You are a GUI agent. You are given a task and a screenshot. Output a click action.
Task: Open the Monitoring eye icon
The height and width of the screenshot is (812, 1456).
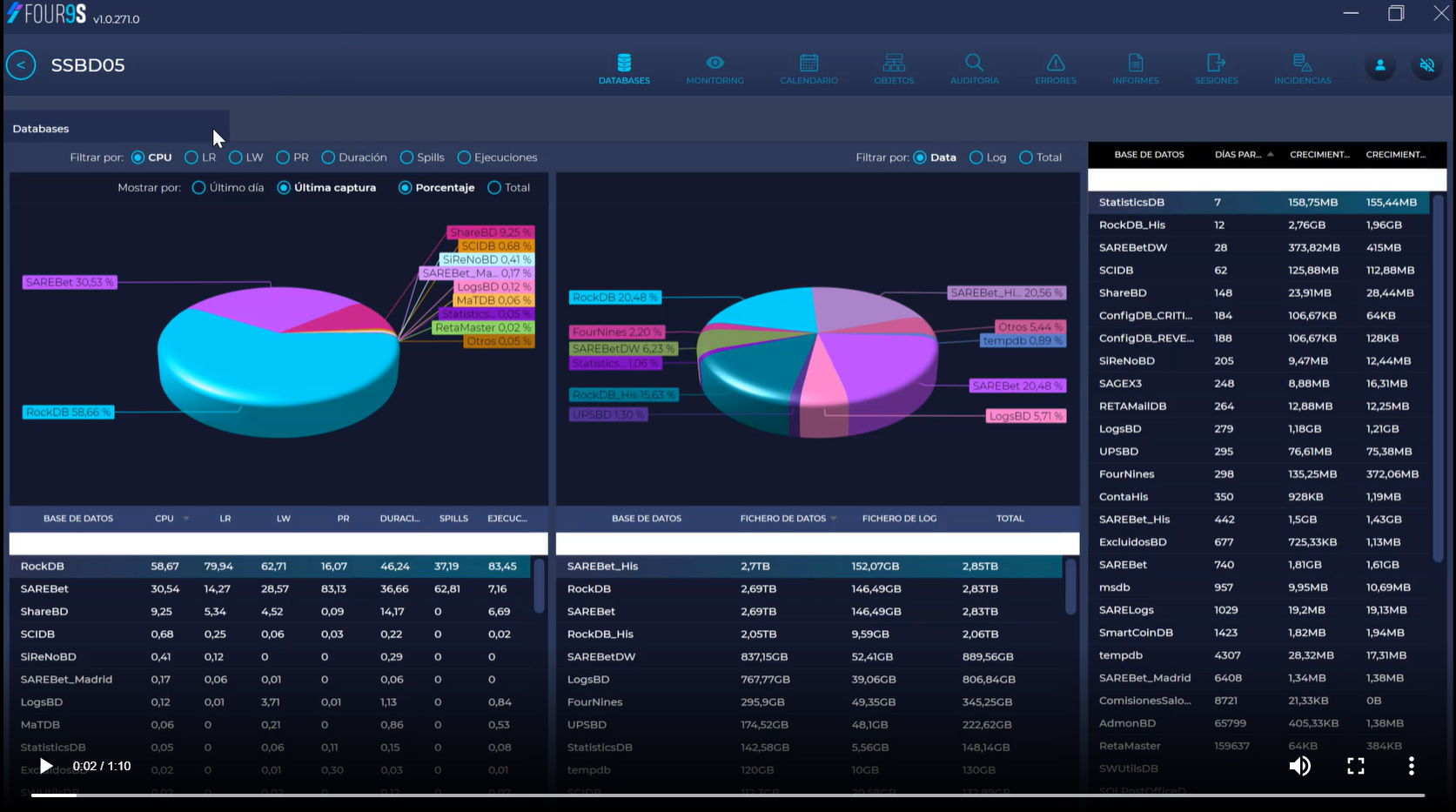[x=715, y=63]
